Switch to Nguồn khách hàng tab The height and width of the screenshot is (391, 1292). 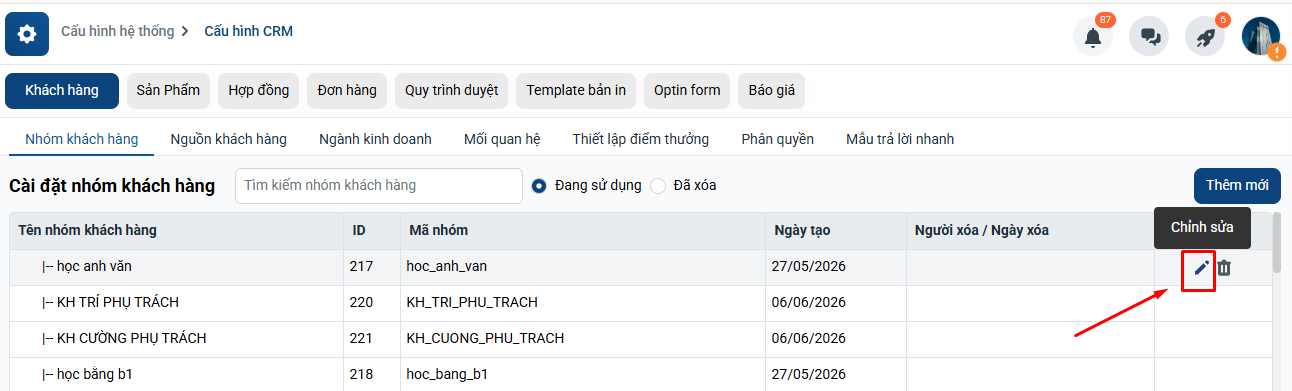[229, 139]
